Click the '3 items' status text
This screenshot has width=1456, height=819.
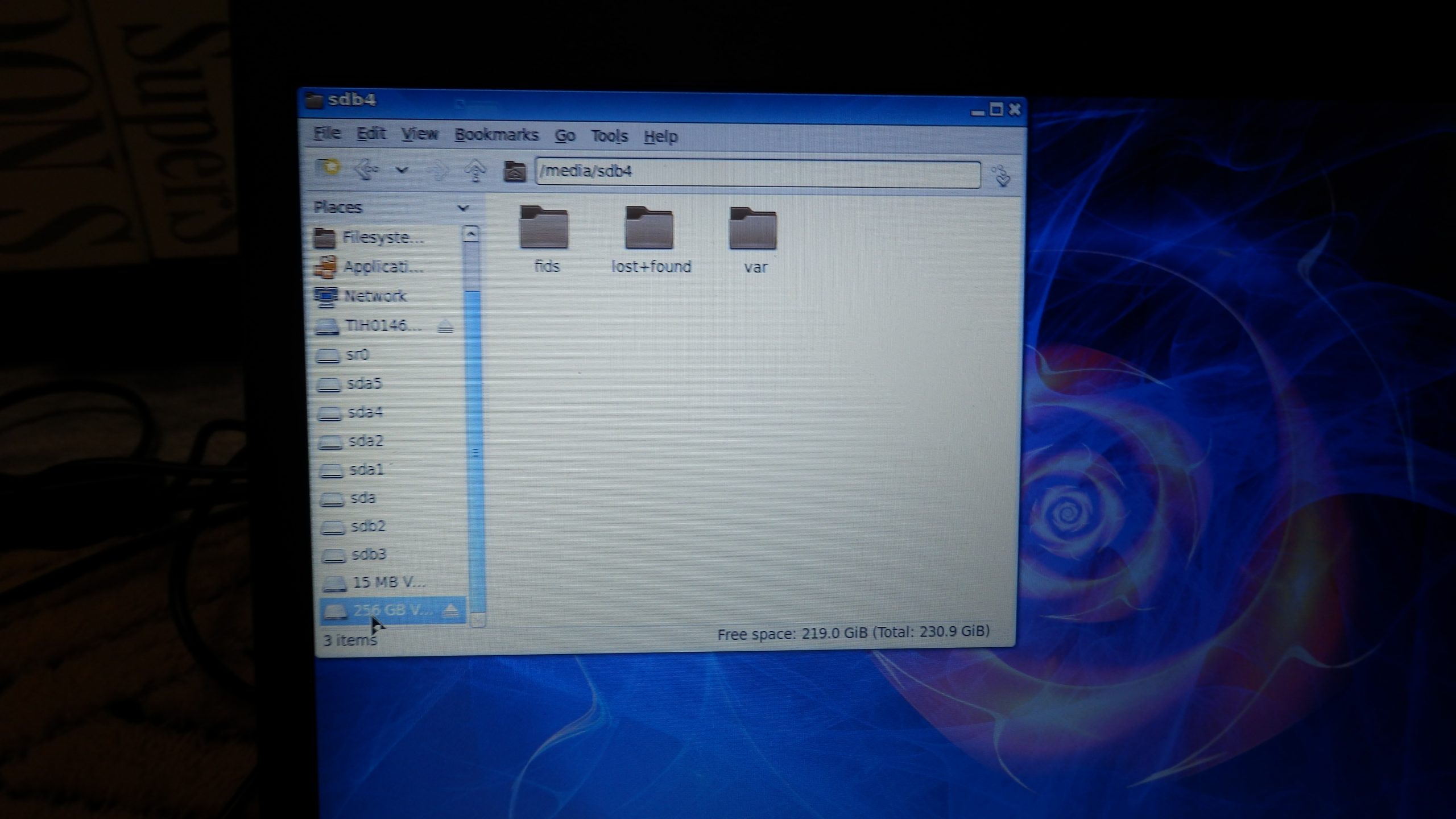click(x=350, y=640)
